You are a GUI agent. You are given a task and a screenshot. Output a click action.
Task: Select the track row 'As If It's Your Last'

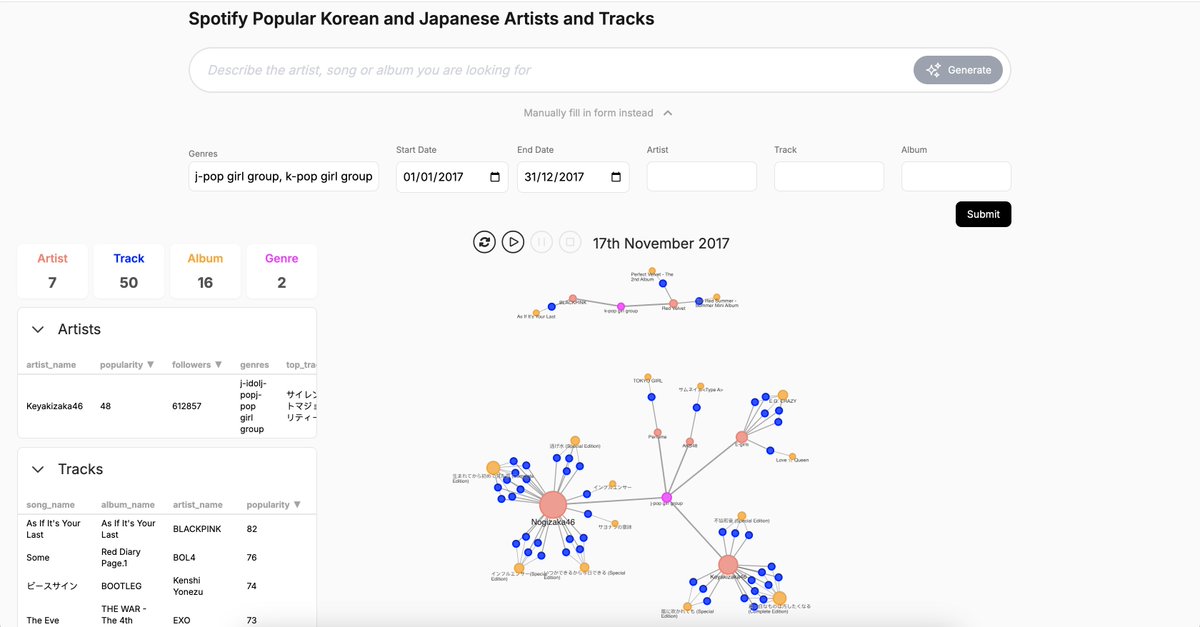point(167,529)
